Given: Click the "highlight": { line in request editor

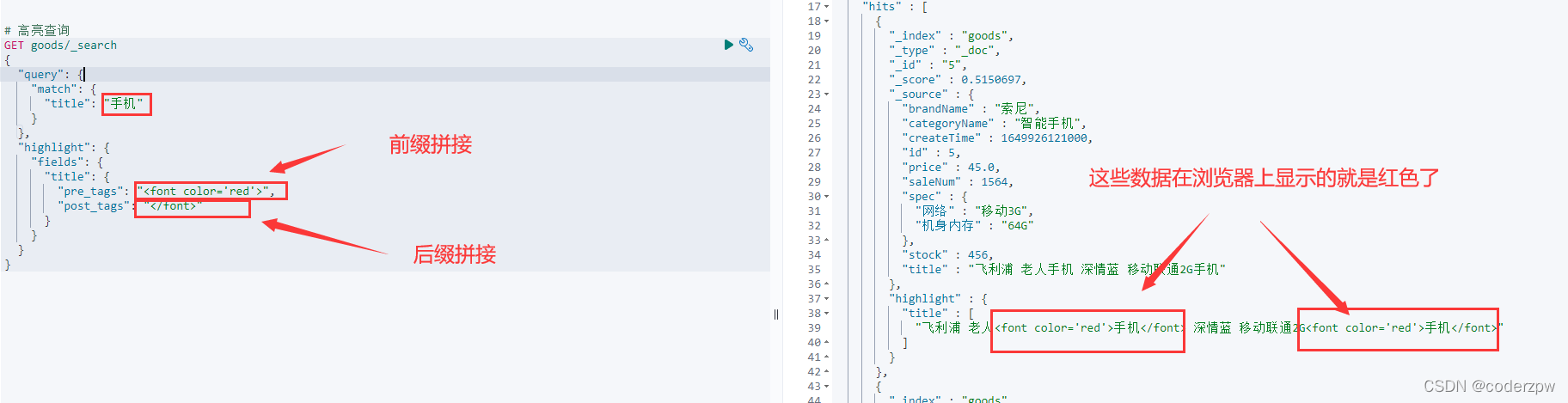Looking at the screenshot, I should pos(64,148).
